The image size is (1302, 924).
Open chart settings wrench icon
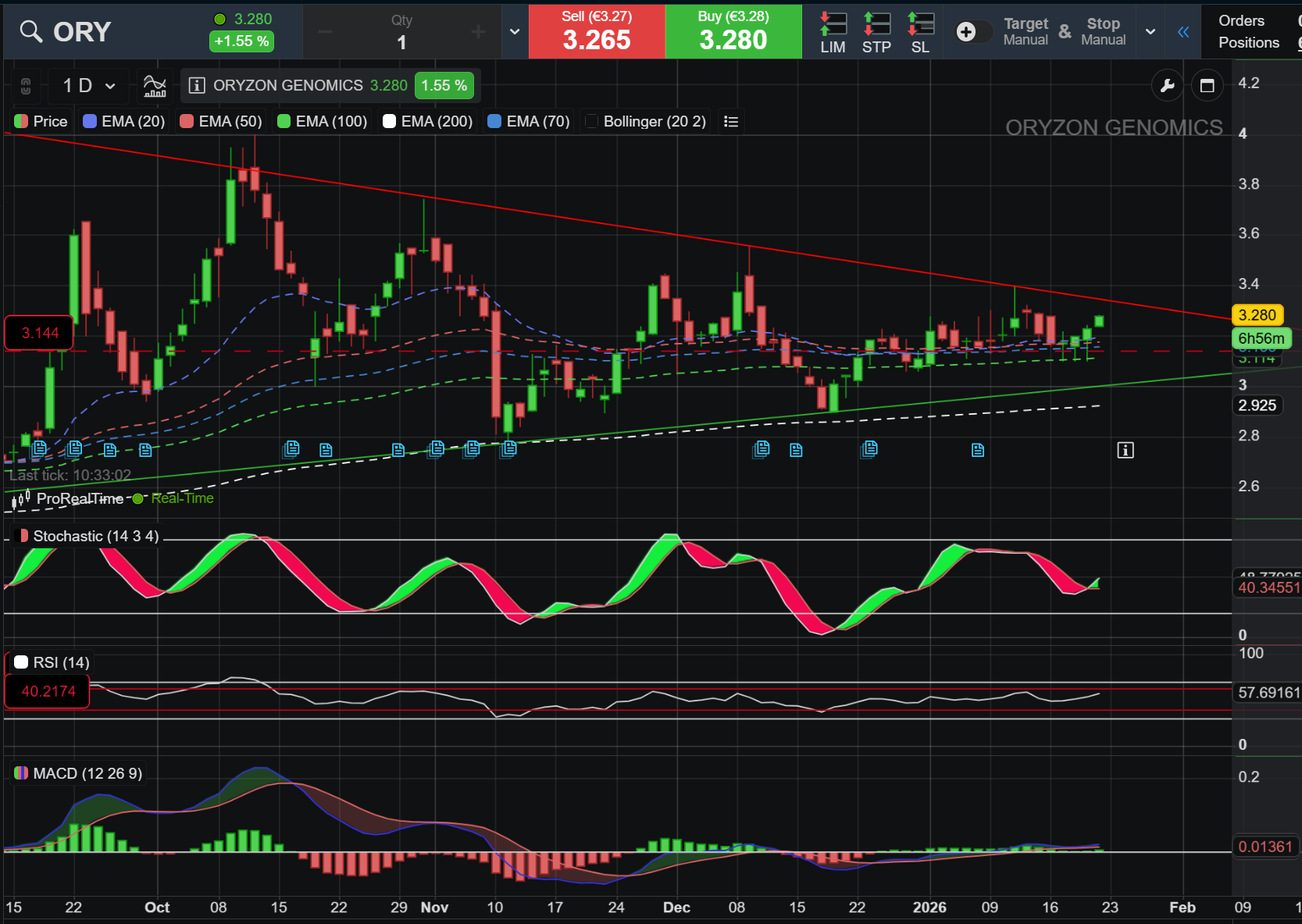pos(1167,85)
